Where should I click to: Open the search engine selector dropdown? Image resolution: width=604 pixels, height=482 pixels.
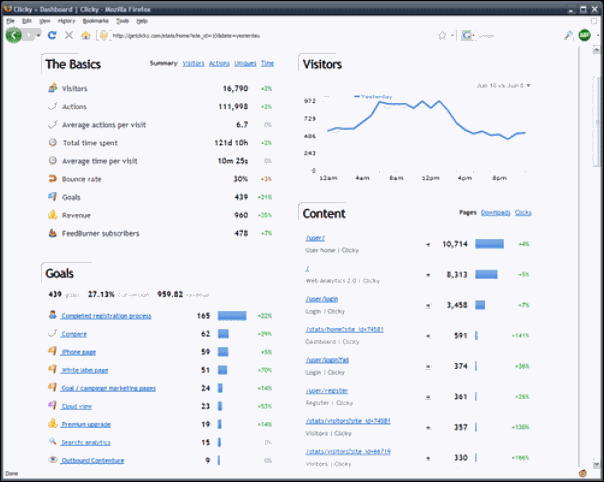tap(468, 36)
